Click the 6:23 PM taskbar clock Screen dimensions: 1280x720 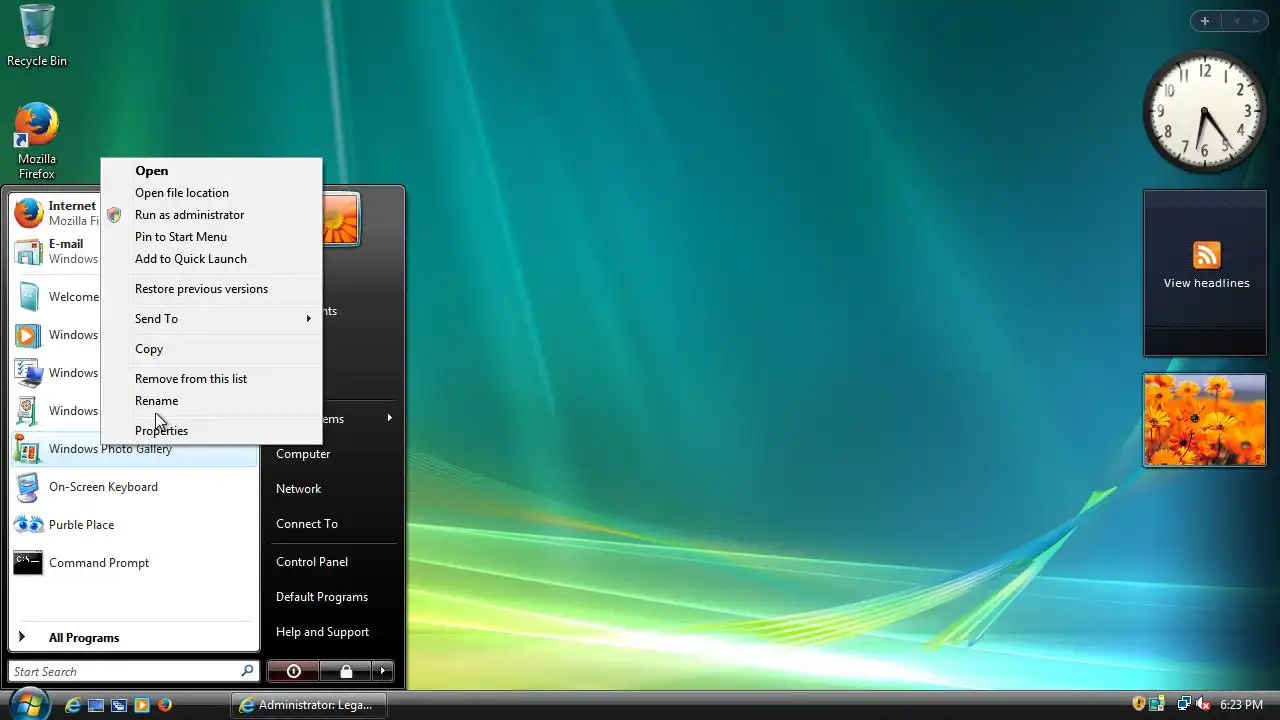click(x=1241, y=705)
